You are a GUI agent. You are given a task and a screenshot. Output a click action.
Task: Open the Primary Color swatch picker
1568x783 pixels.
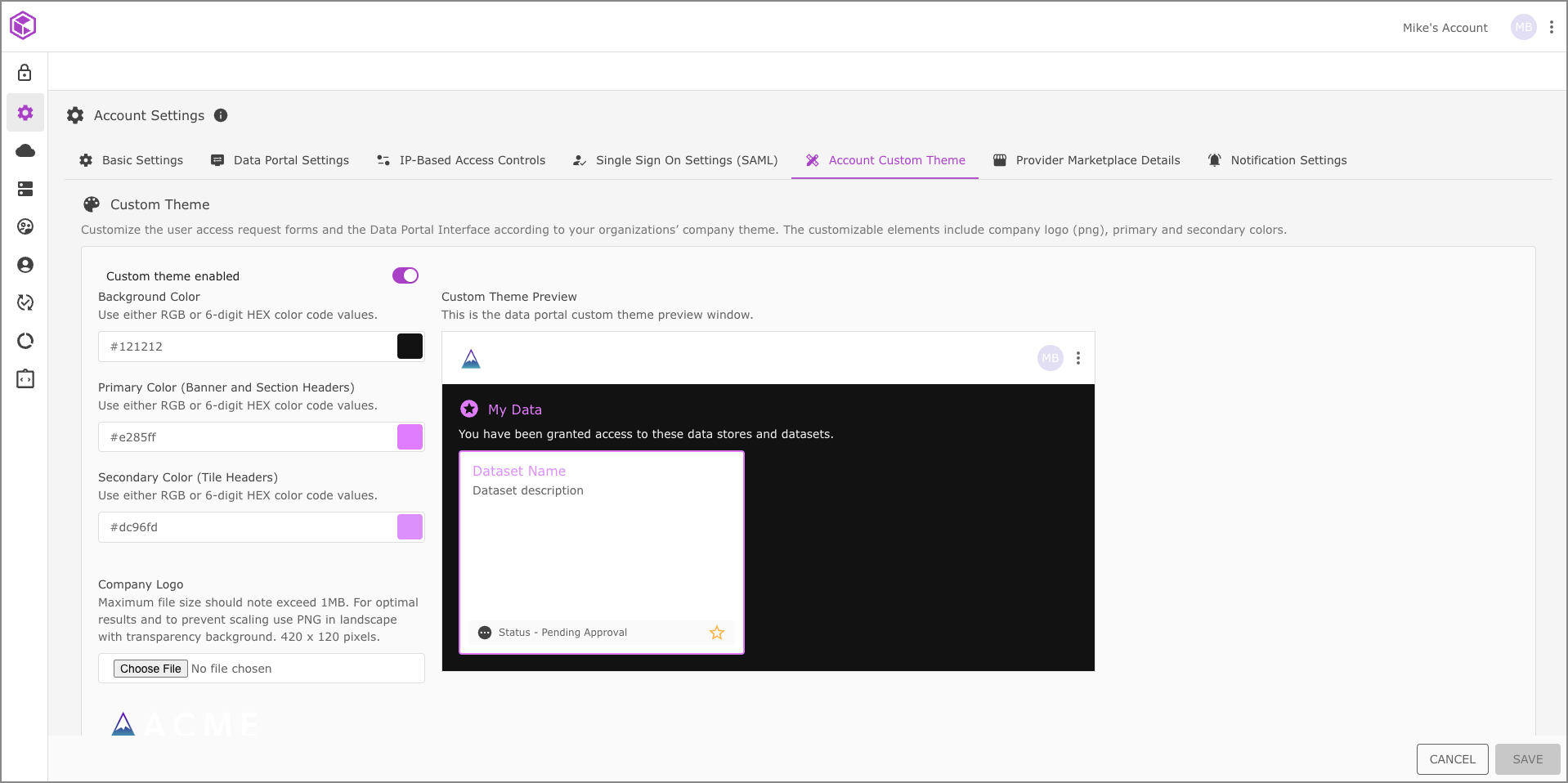tap(410, 437)
